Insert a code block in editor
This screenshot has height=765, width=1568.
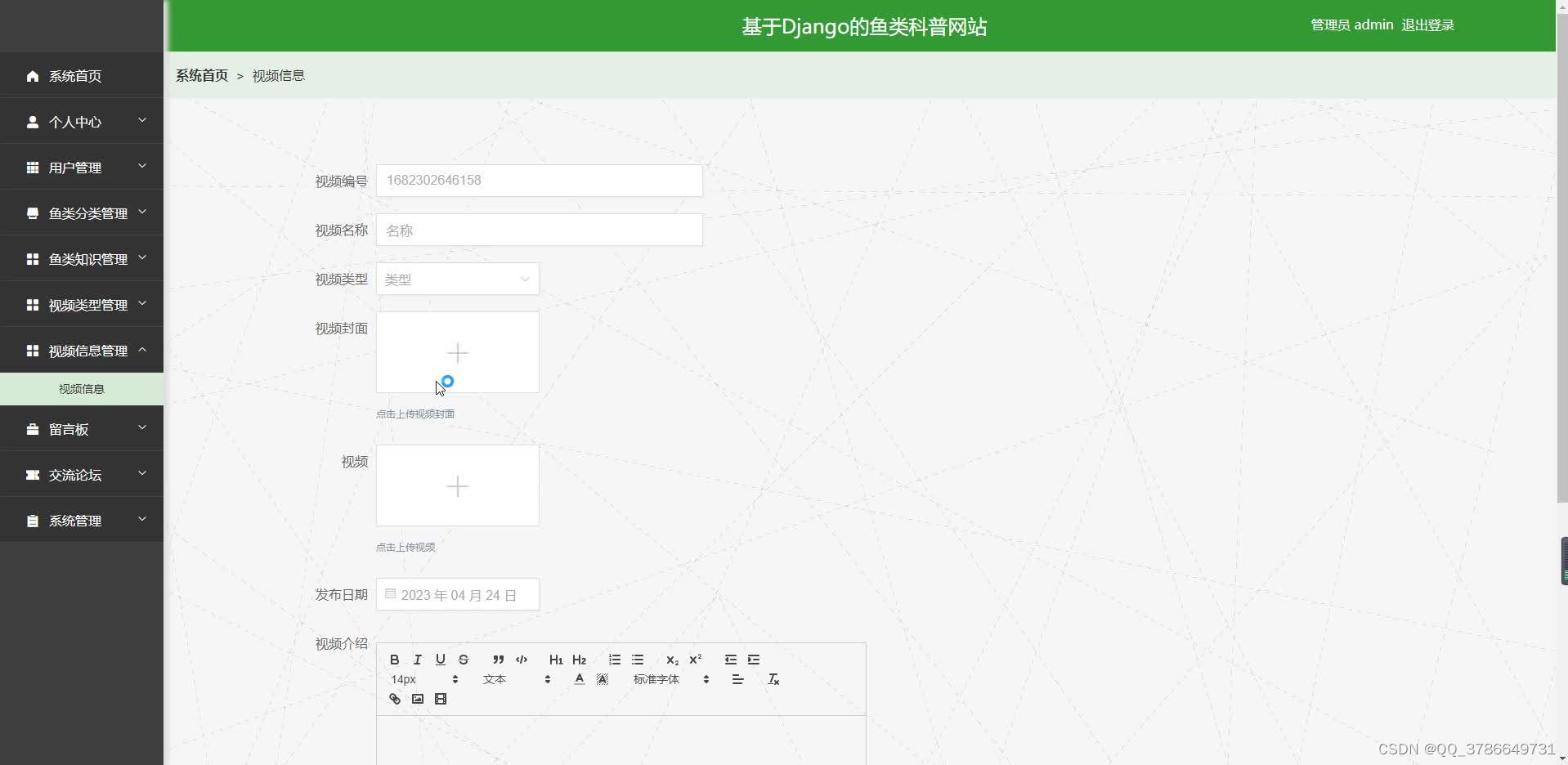[521, 660]
